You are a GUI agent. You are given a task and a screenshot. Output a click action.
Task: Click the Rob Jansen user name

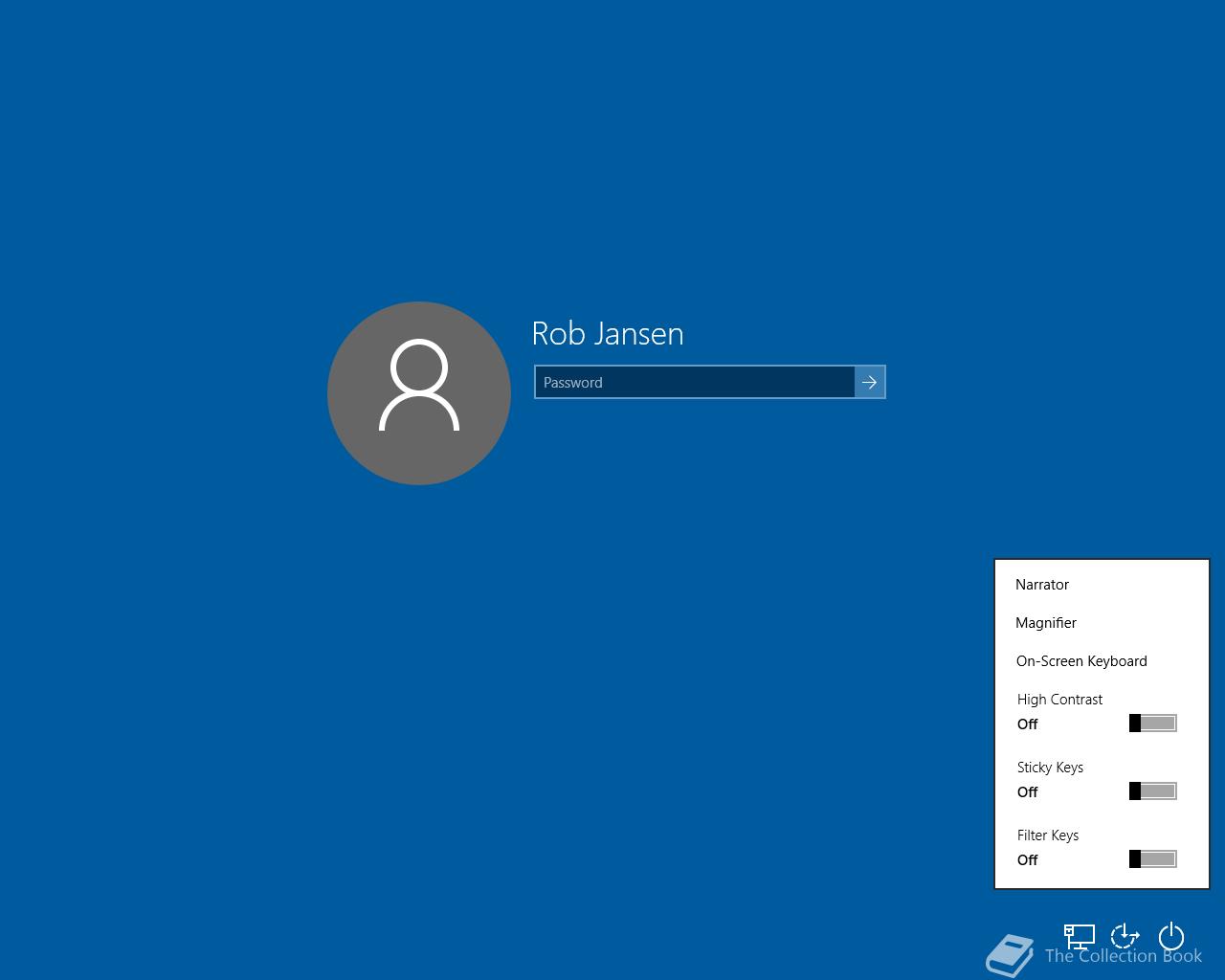click(608, 333)
